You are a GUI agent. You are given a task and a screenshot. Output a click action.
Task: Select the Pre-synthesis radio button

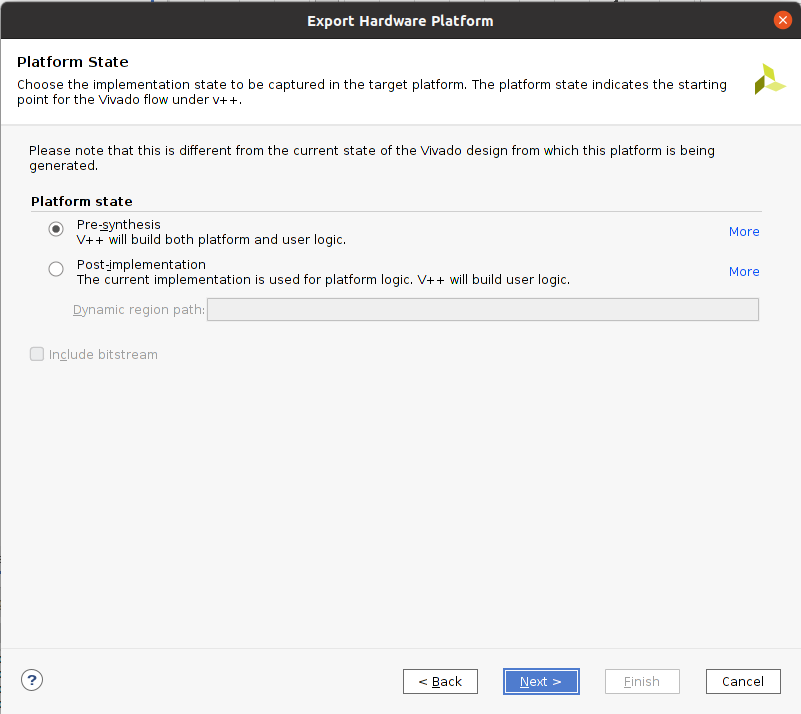pyautogui.click(x=56, y=229)
